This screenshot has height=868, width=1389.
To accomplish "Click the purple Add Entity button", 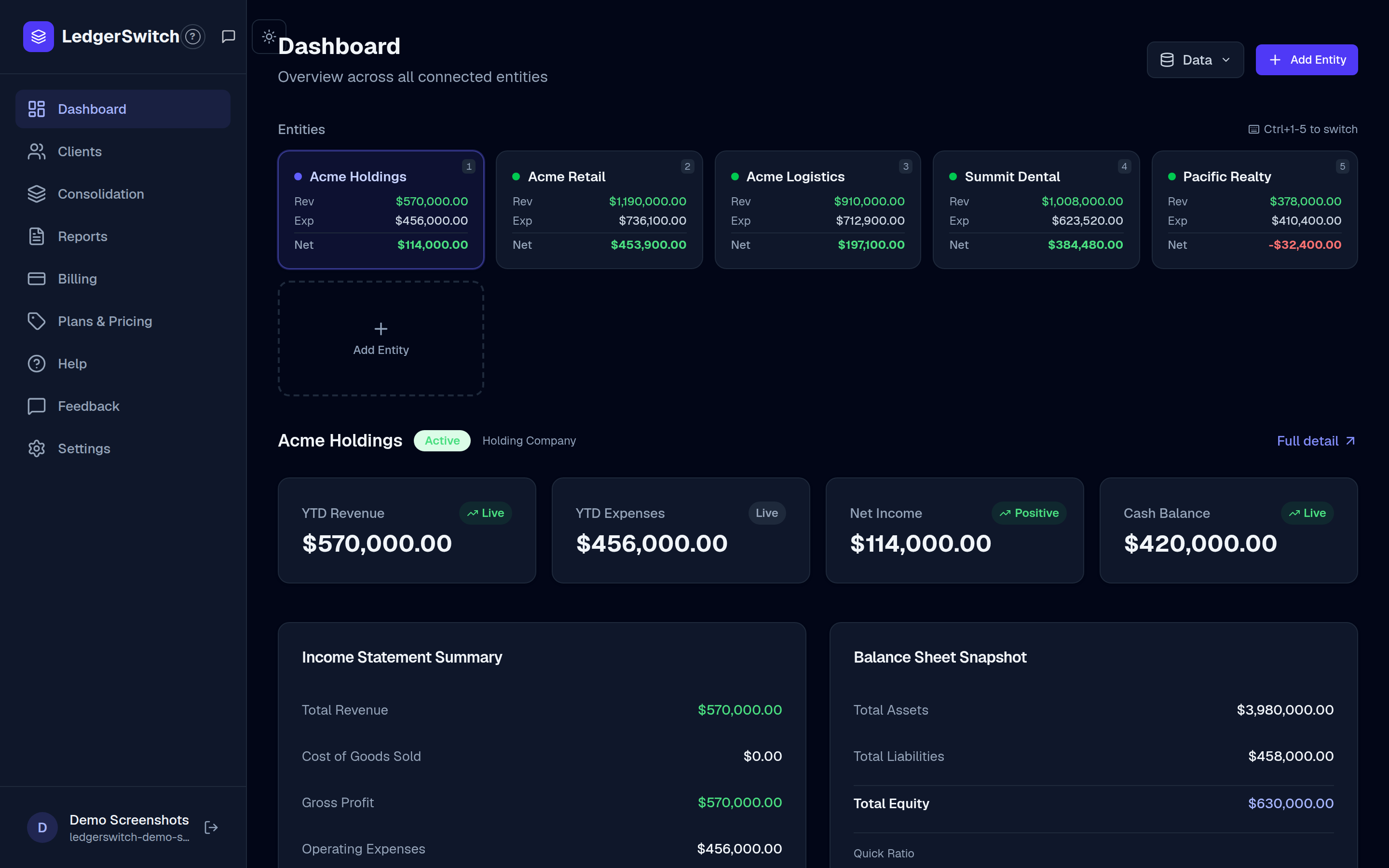I will click(x=1307, y=60).
